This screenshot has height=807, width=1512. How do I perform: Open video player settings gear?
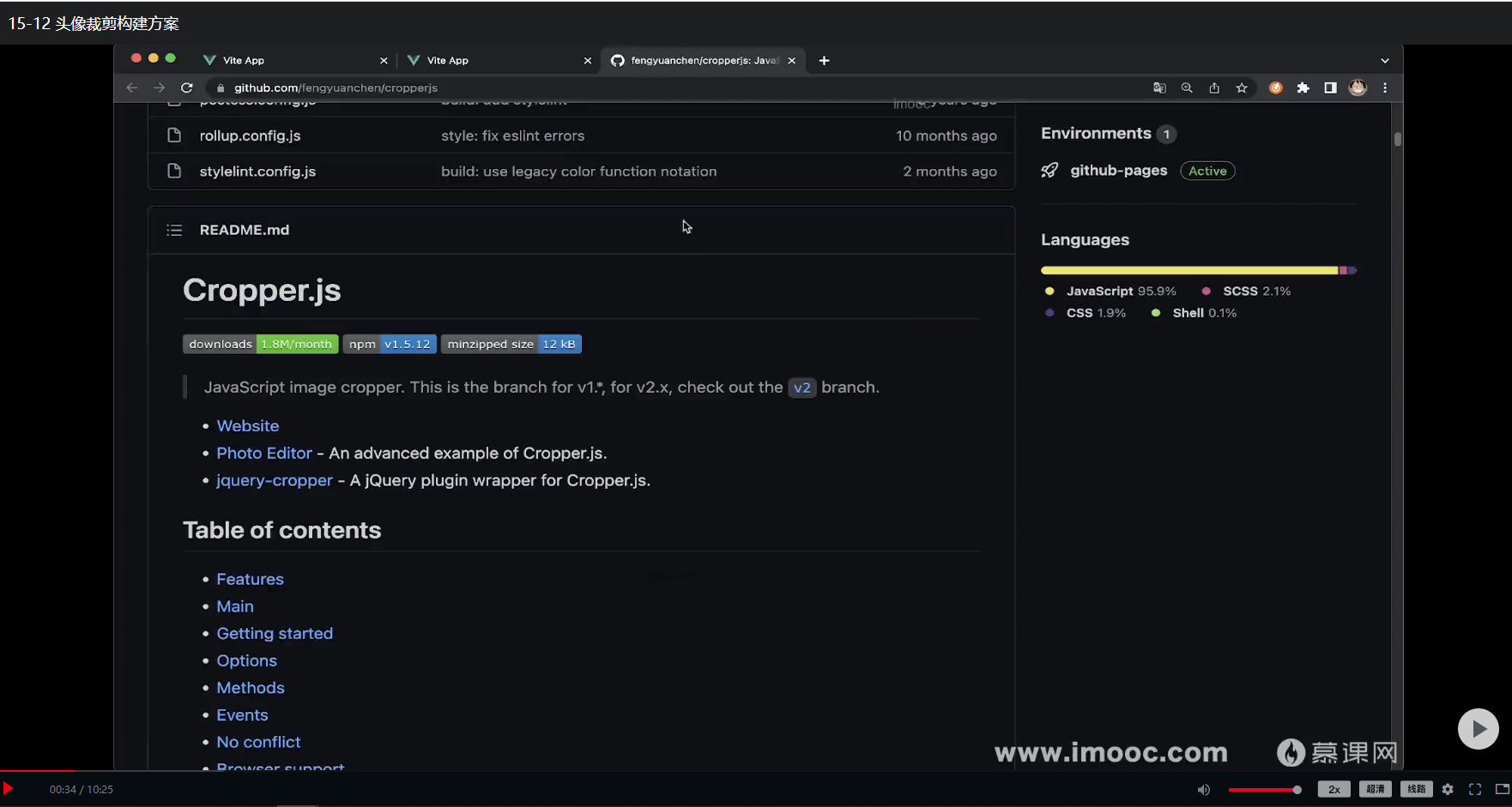1448,789
